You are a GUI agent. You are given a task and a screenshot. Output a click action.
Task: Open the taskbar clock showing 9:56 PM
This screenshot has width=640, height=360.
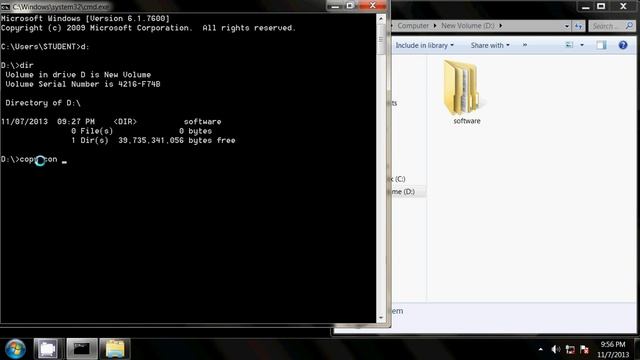[613, 349]
